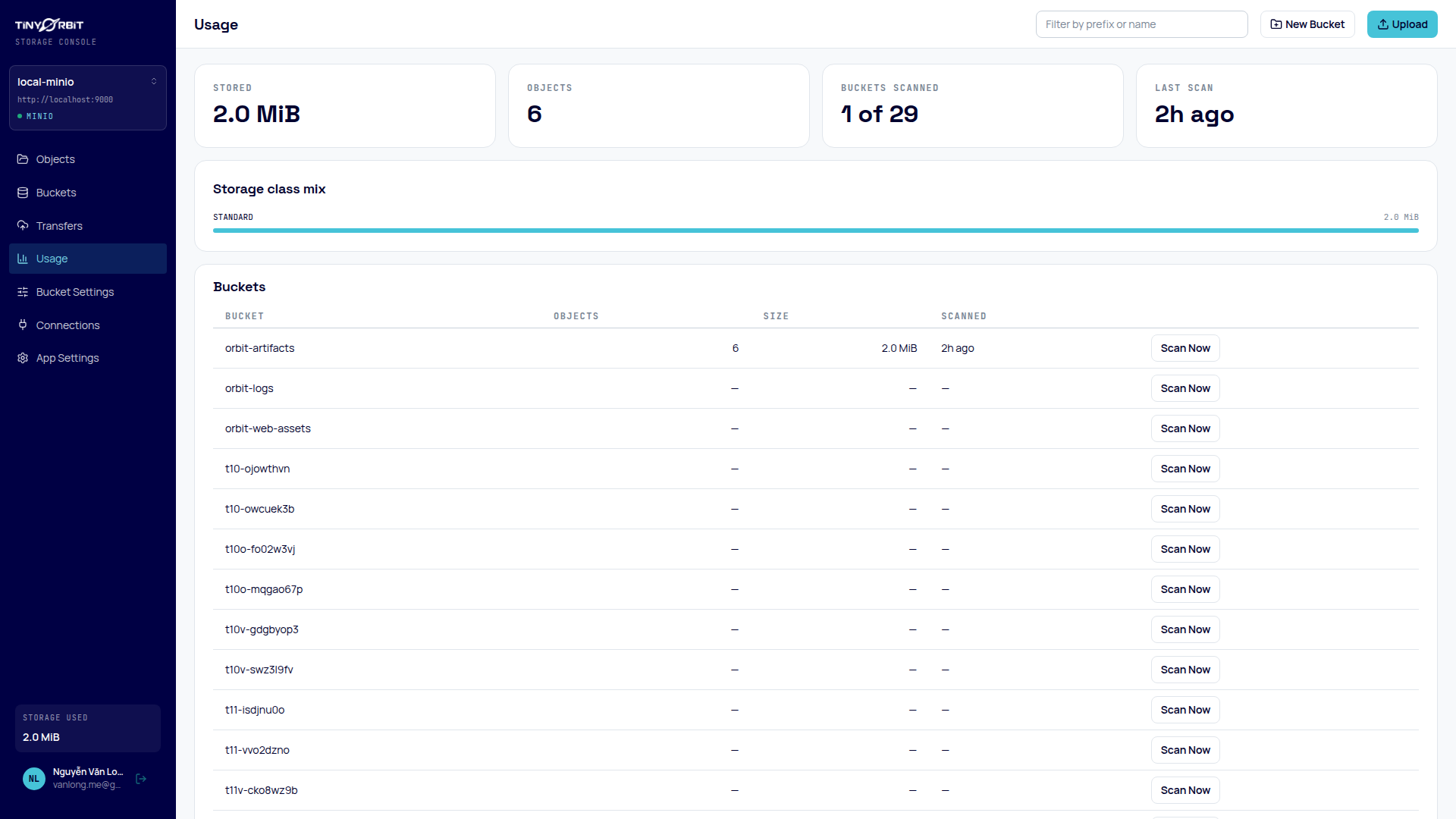Click the STANDARD storage class progress bar
The image size is (1456, 819).
pos(816,231)
